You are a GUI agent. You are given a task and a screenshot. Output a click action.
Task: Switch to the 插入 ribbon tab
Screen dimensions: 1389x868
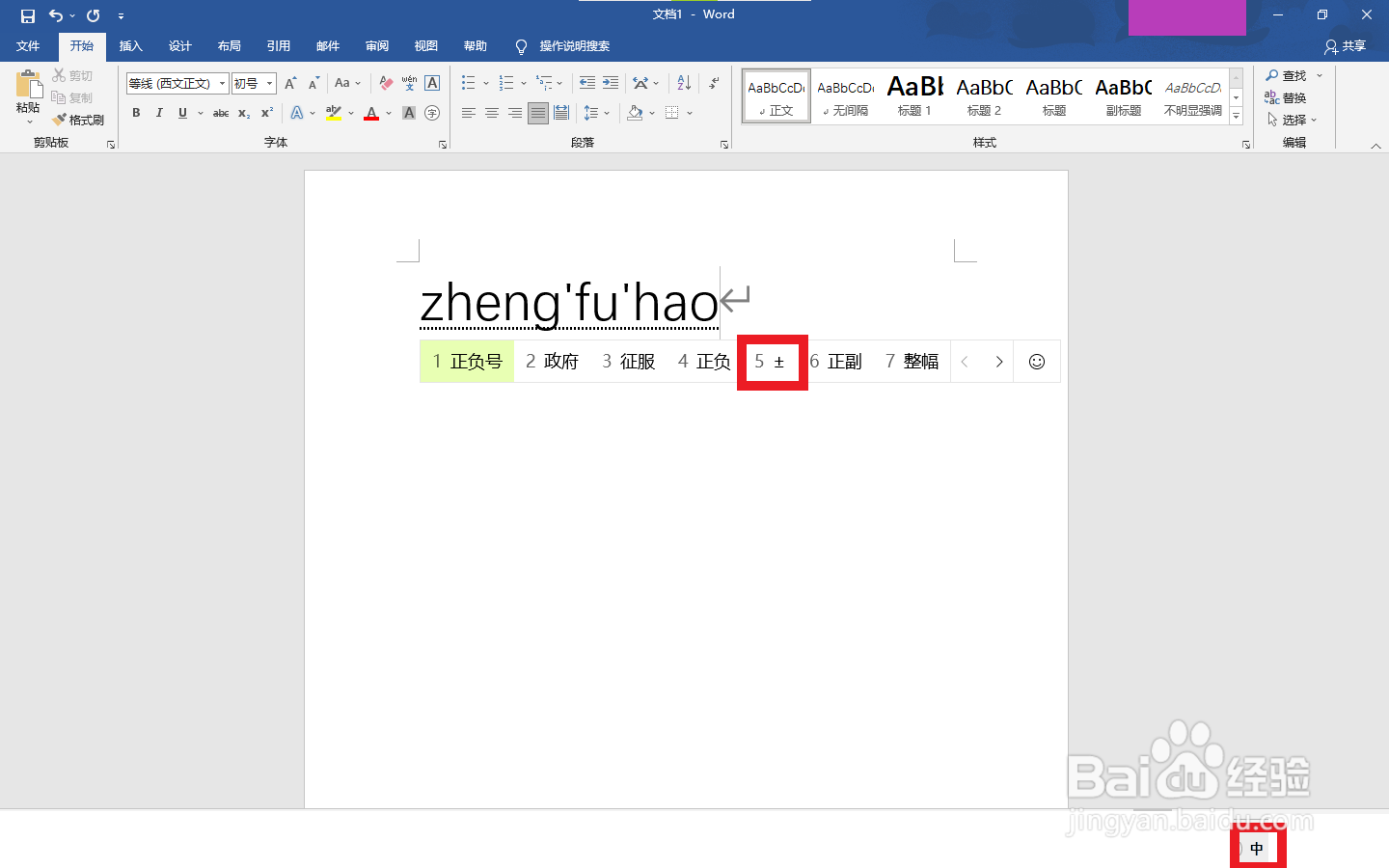[x=130, y=45]
